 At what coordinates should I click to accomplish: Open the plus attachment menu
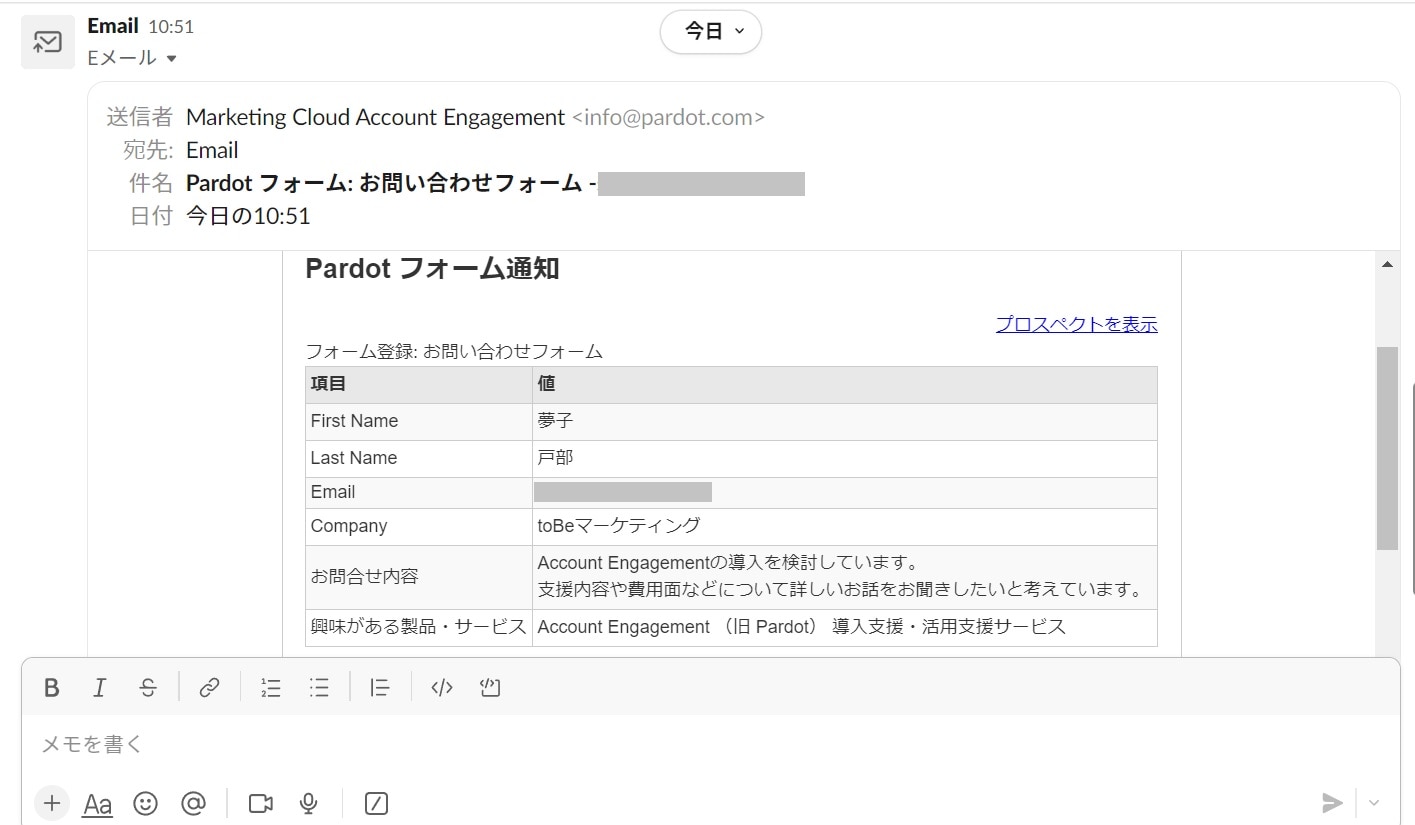click(x=52, y=803)
